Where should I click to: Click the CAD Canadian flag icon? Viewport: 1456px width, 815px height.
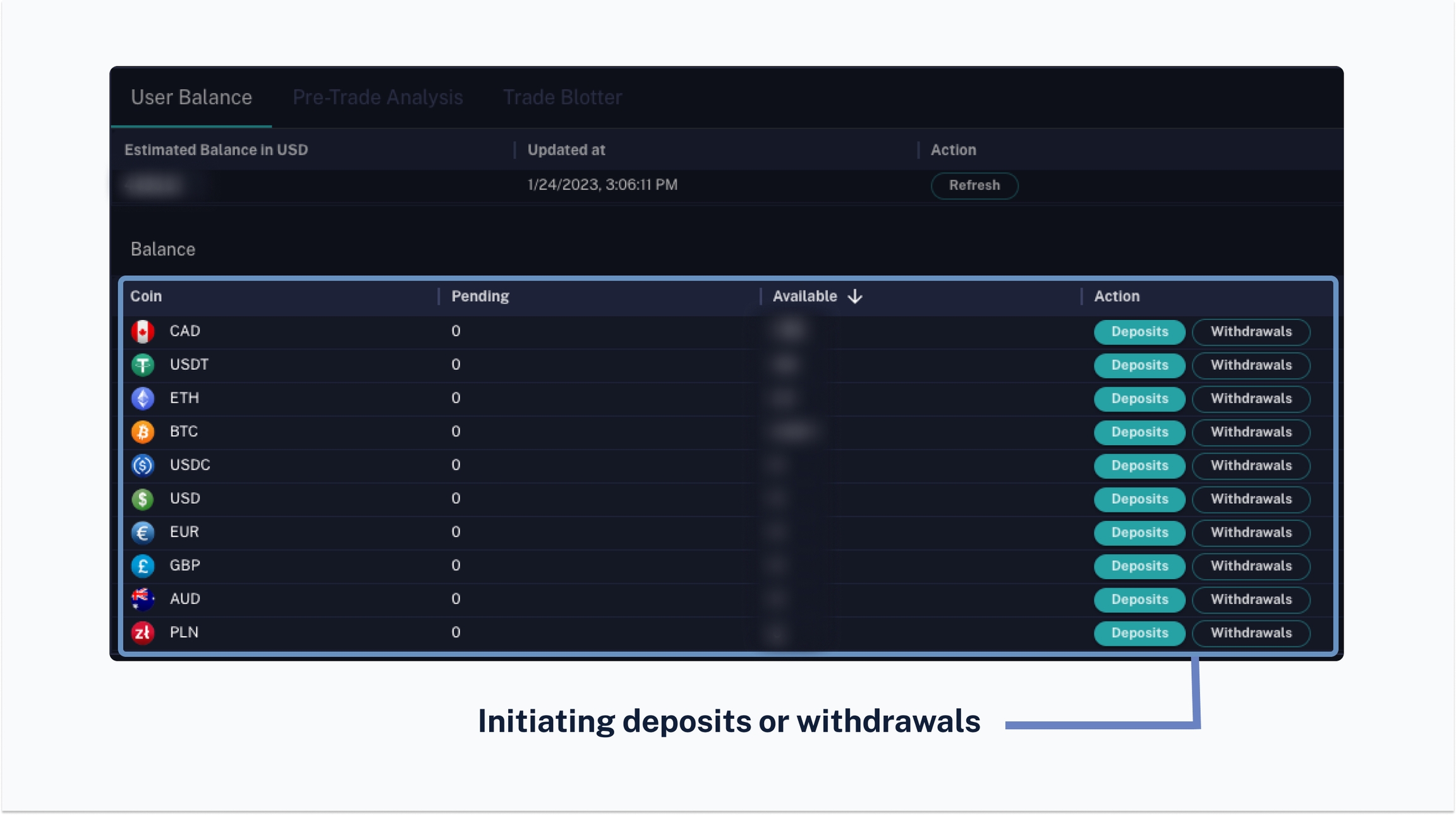pyautogui.click(x=143, y=331)
